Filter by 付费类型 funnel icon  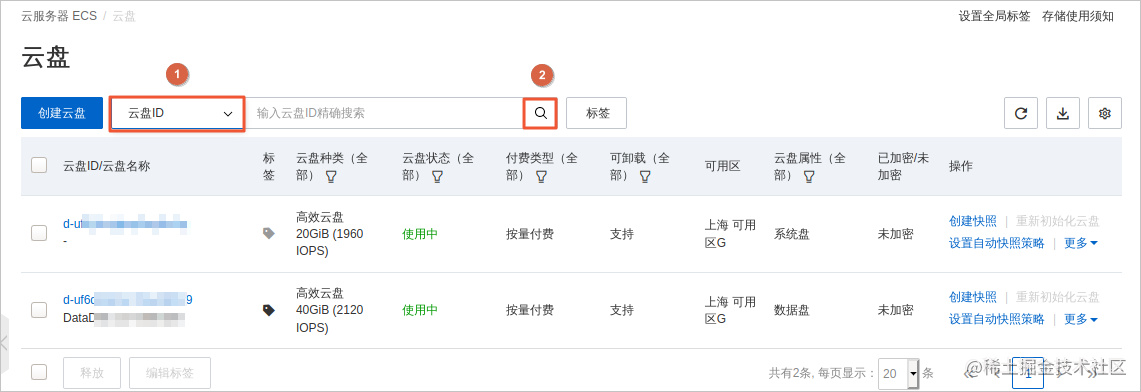[541, 177]
